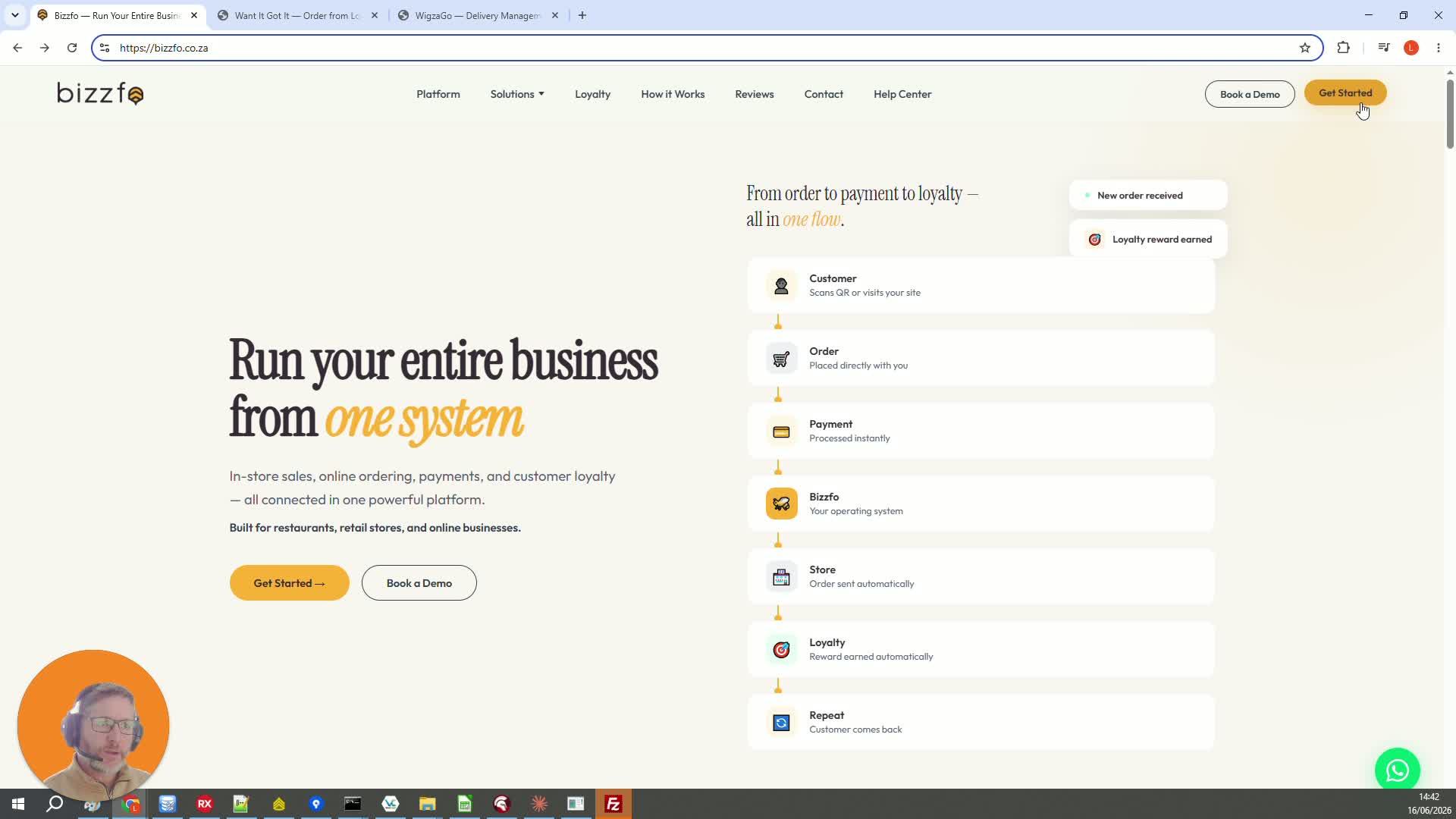Viewport: 1456px width, 819px height.
Task: Open the red RX taskbar app
Action: (204, 804)
